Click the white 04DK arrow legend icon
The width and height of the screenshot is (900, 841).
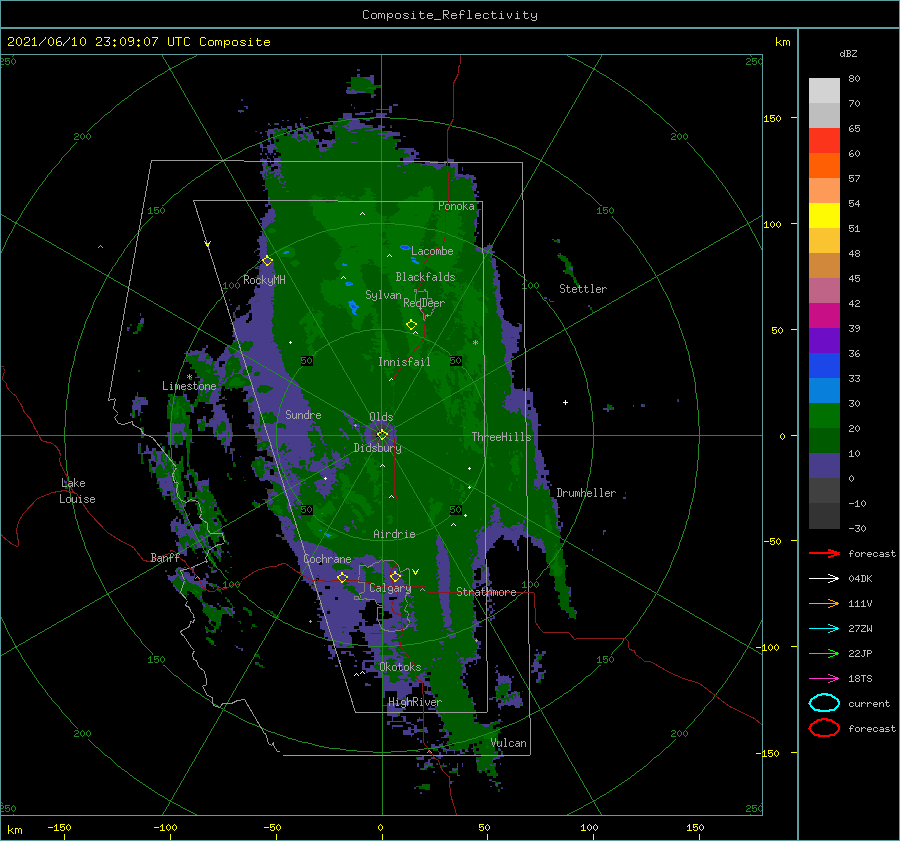(x=824, y=578)
